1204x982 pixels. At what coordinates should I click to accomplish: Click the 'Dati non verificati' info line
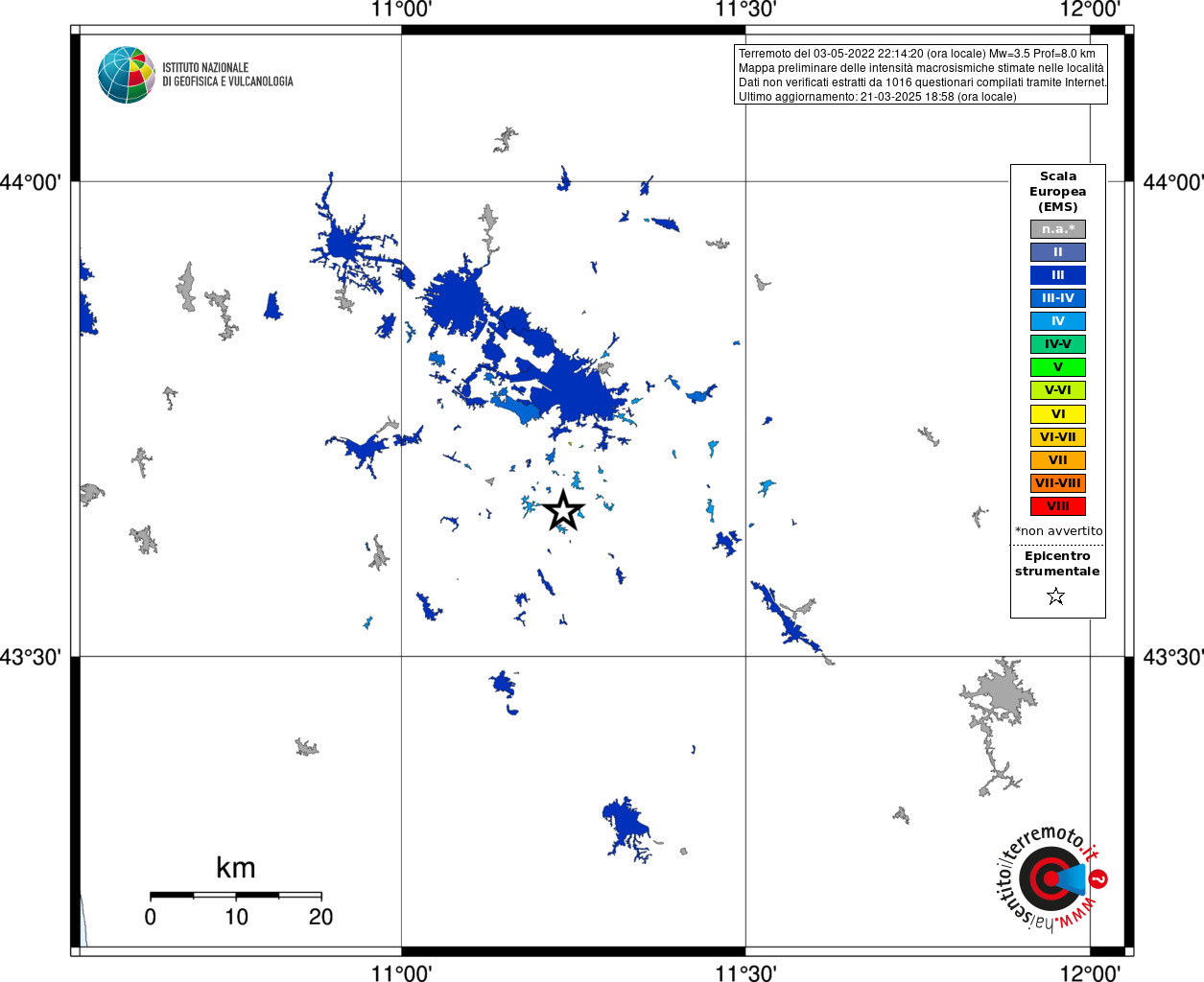tap(922, 82)
